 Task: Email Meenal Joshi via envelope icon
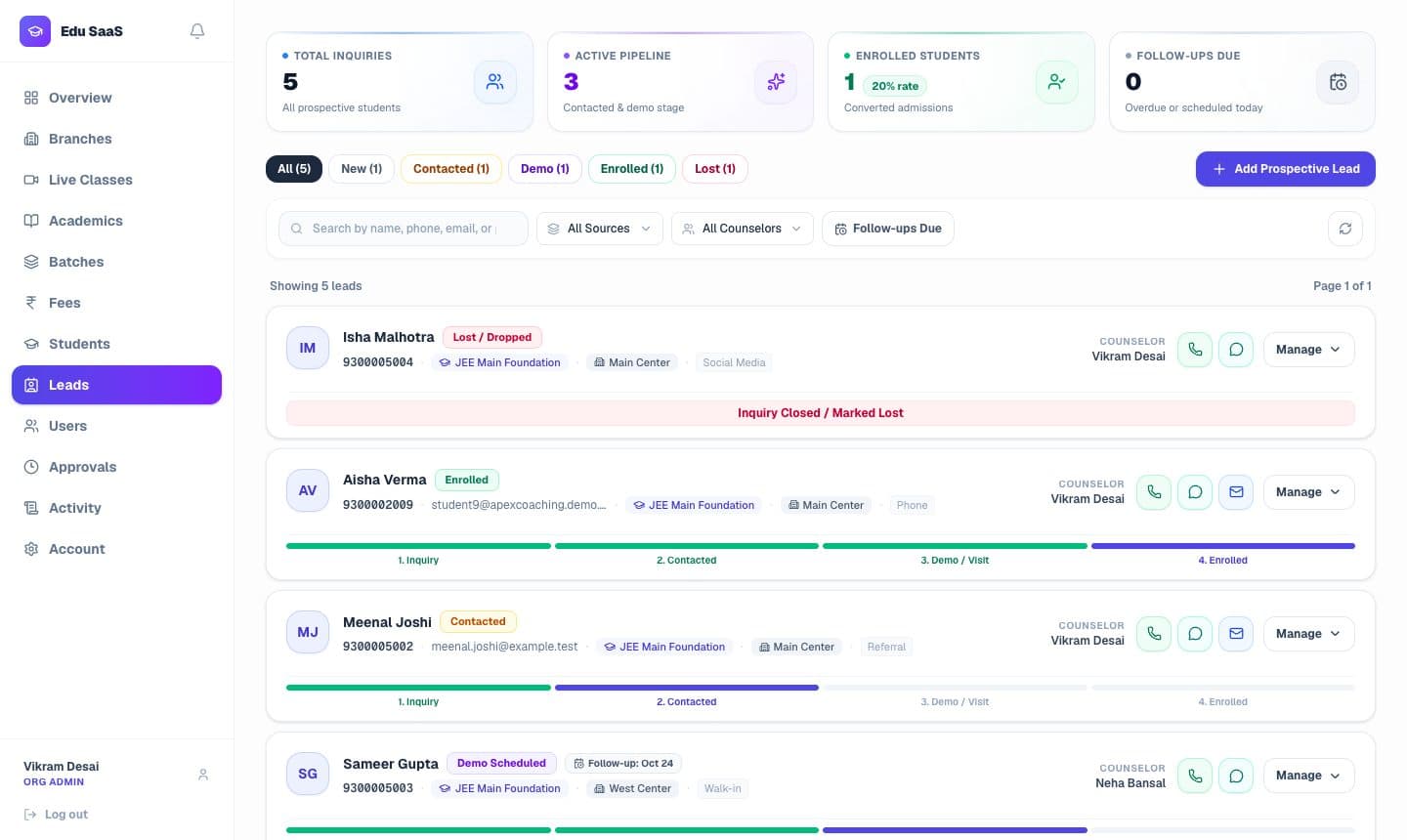[1236, 634]
